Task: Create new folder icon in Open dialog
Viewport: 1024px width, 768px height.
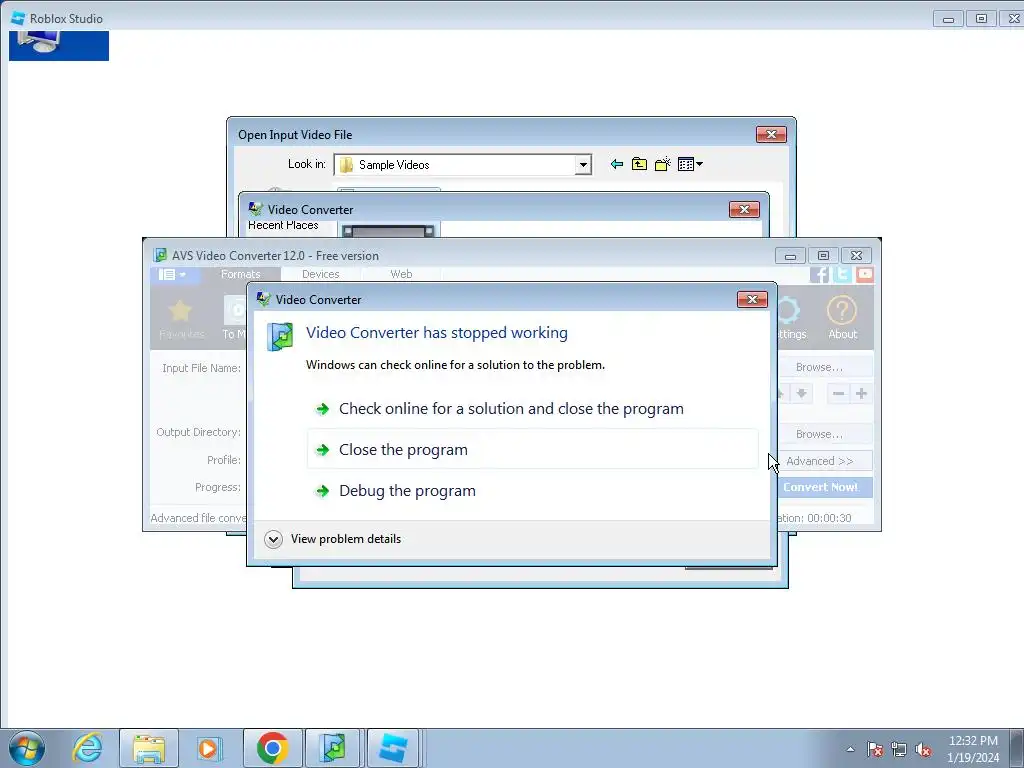Action: [x=663, y=164]
